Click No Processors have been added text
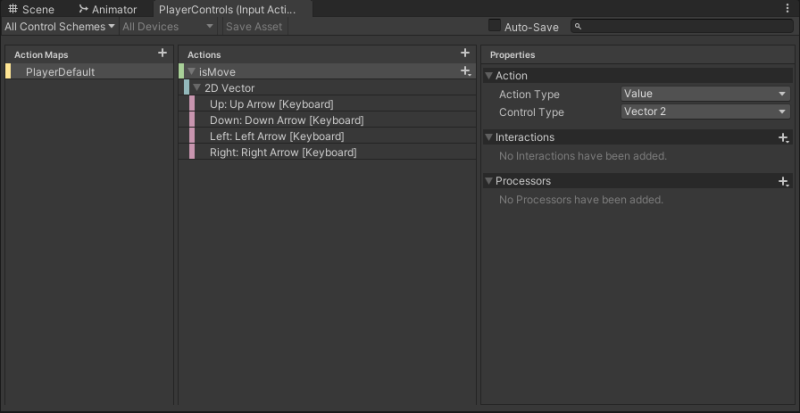This screenshot has height=413, width=800. tap(581, 200)
